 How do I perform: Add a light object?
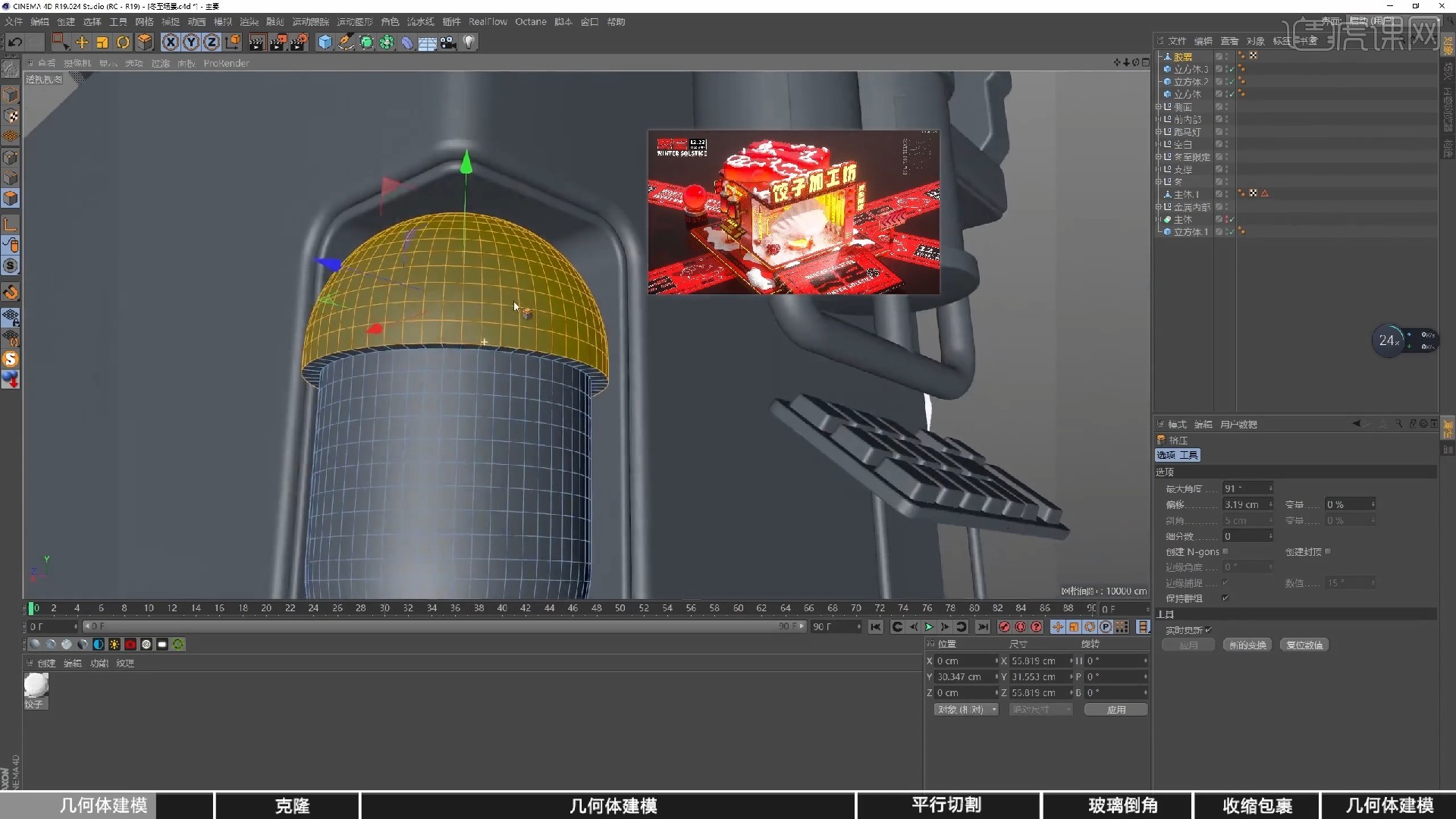[x=469, y=42]
